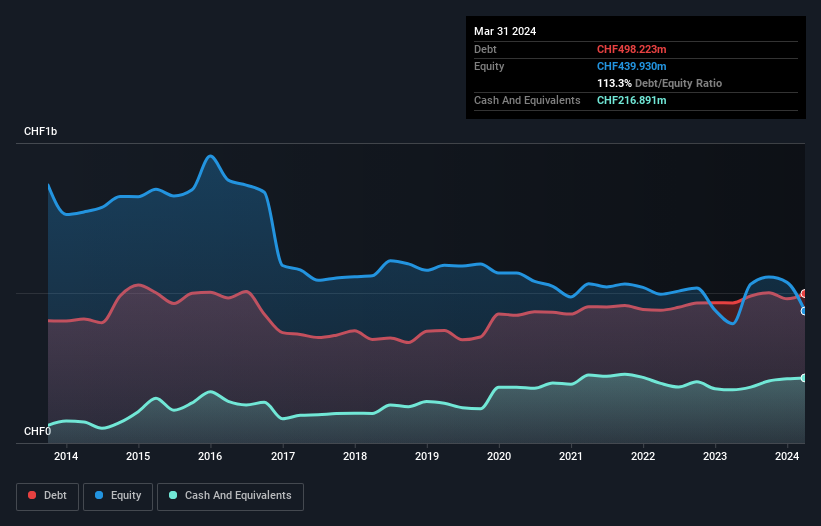The height and width of the screenshot is (526, 821).
Task: Click the teal Cash legend dot
Action: [173, 495]
